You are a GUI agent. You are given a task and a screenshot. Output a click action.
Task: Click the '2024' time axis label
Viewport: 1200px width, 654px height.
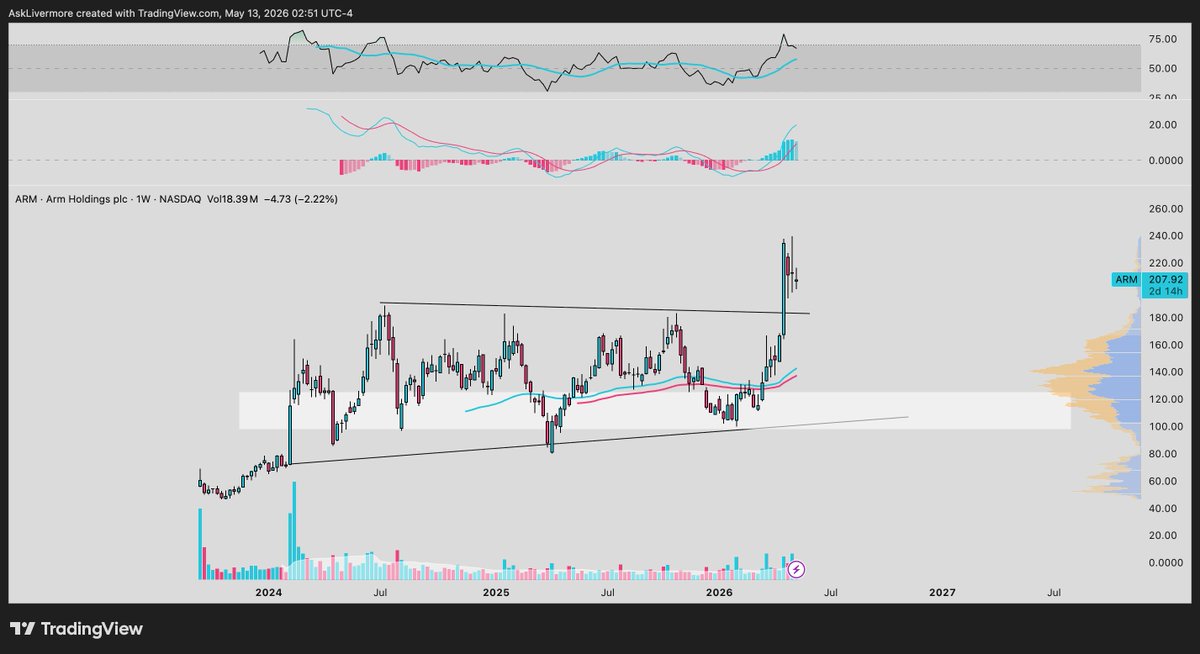pos(268,593)
